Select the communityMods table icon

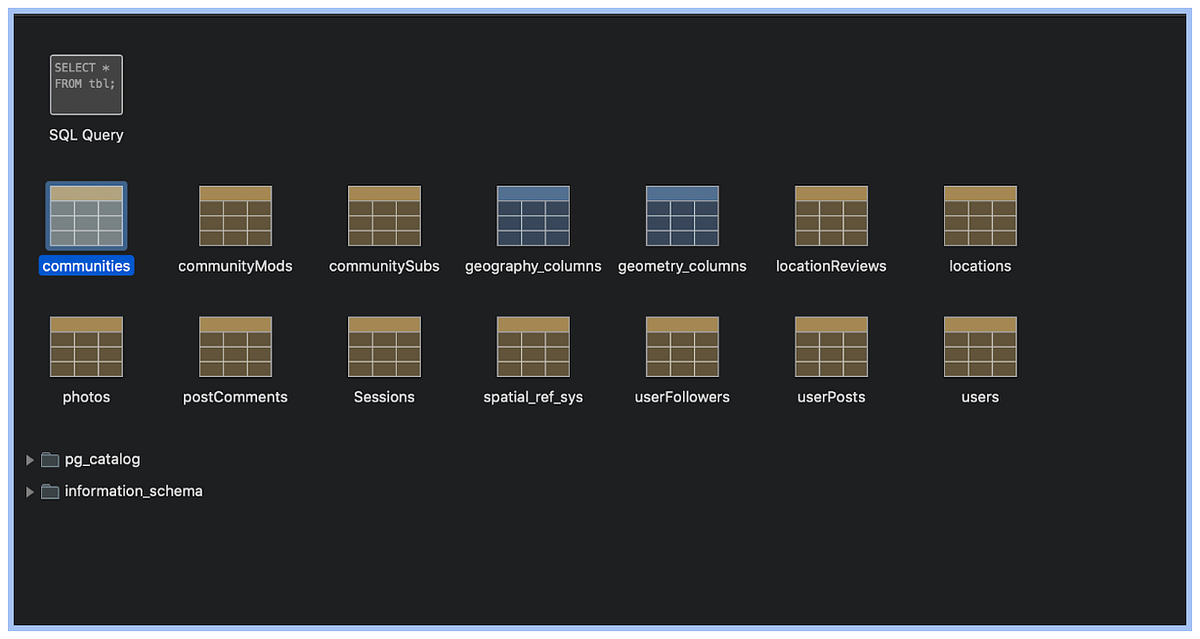click(x=235, y=215)
